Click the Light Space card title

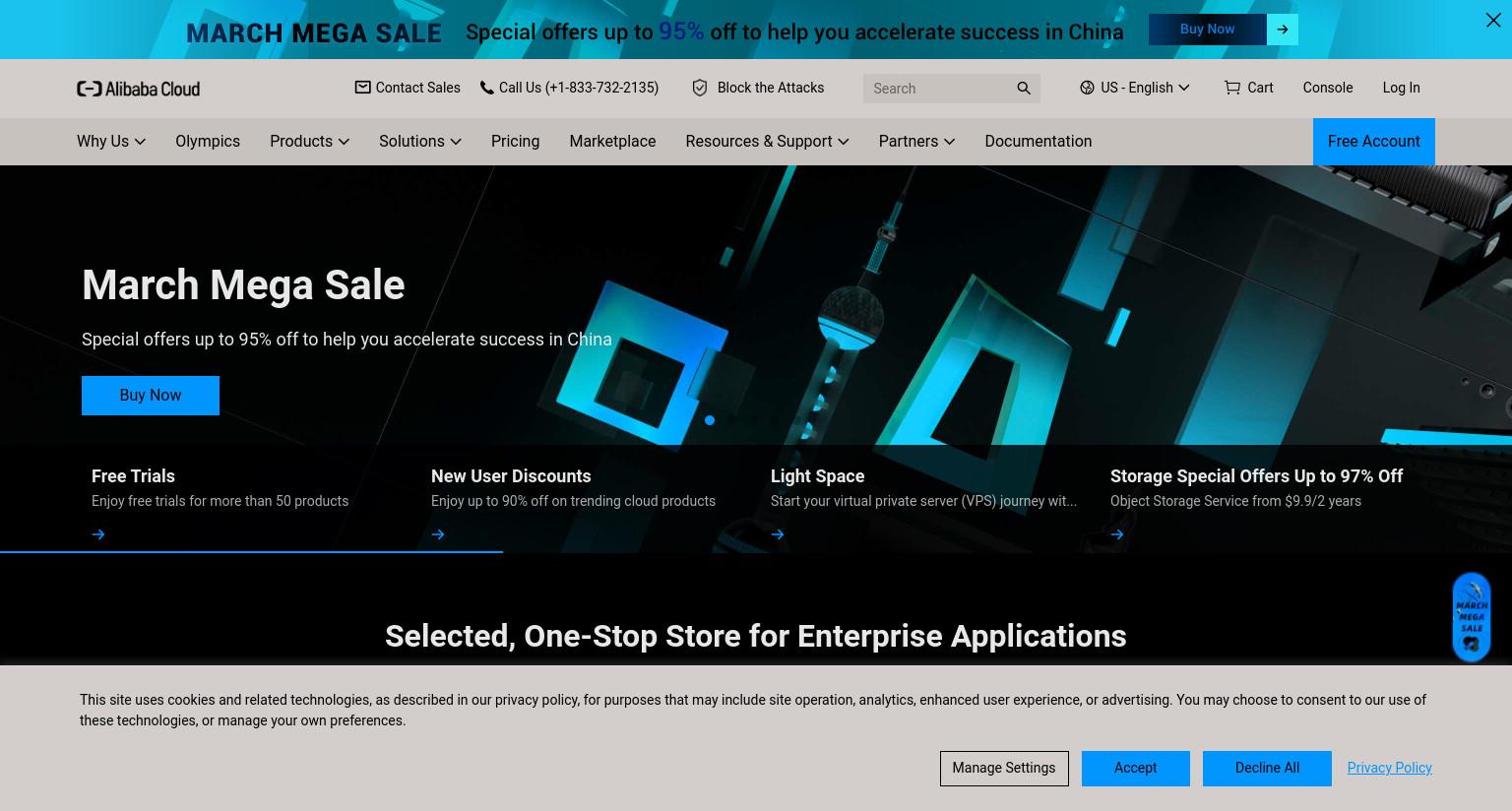tap(817, 476)
